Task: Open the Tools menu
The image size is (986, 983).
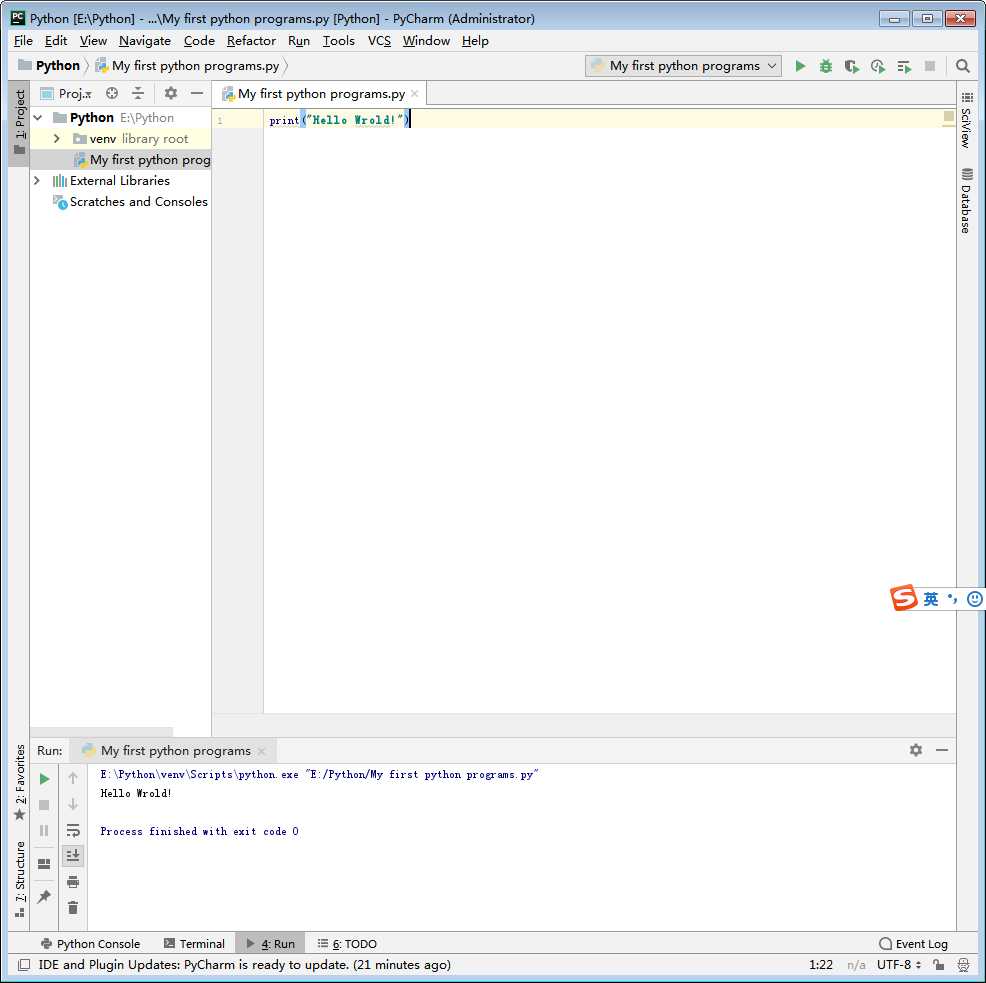Action: click(338, 41)
